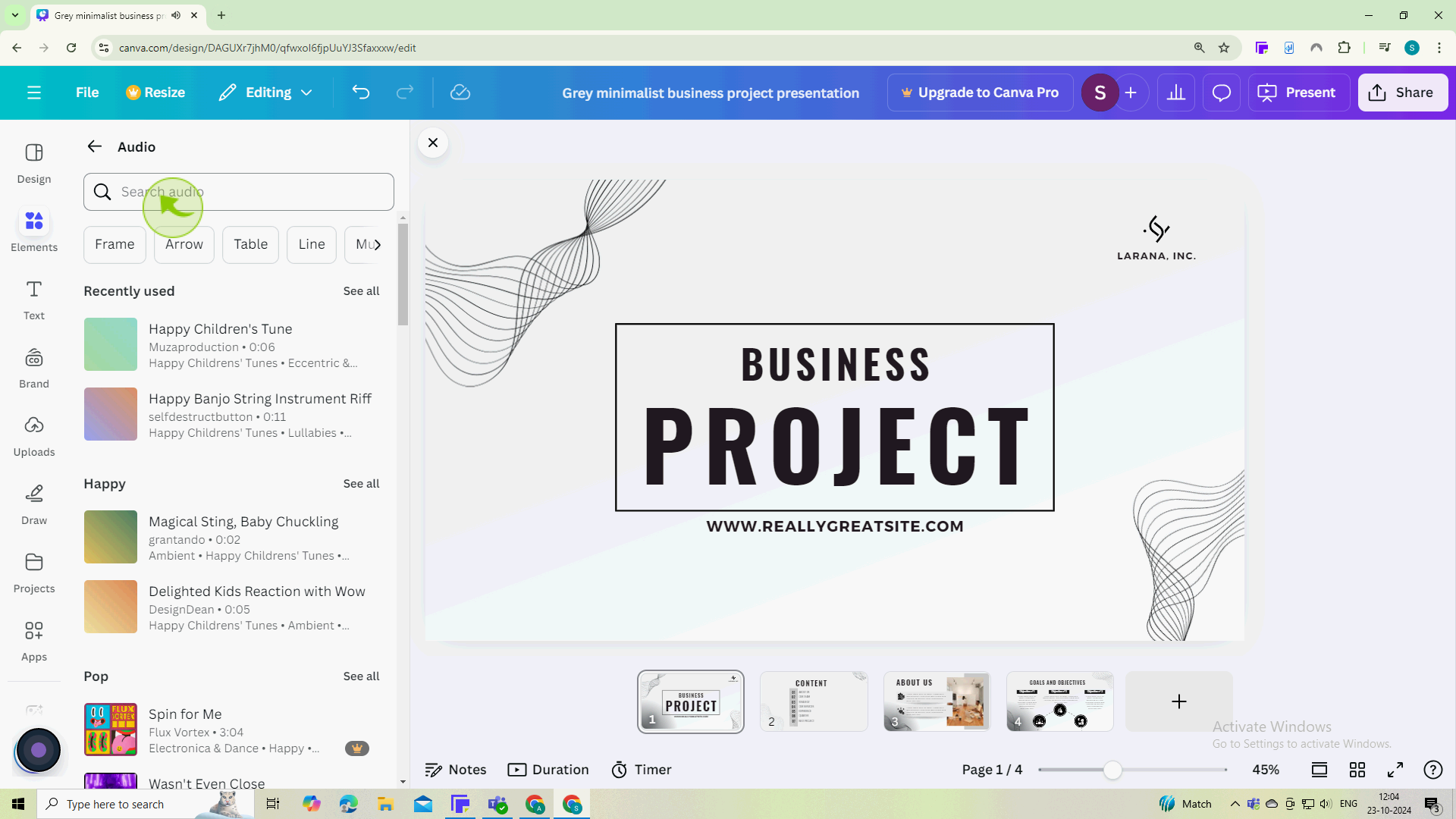Click the zoom slider handle
This screenshot has width=1456, height=819.
1112,770
